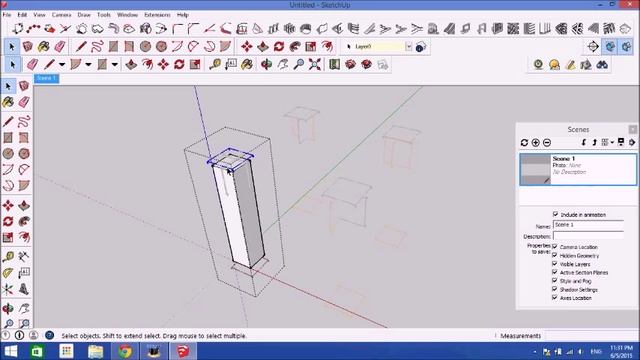Click the crosshair target icon in the top-right toolbar
Screen dimensions: 640x360
(x=593, y=47)
